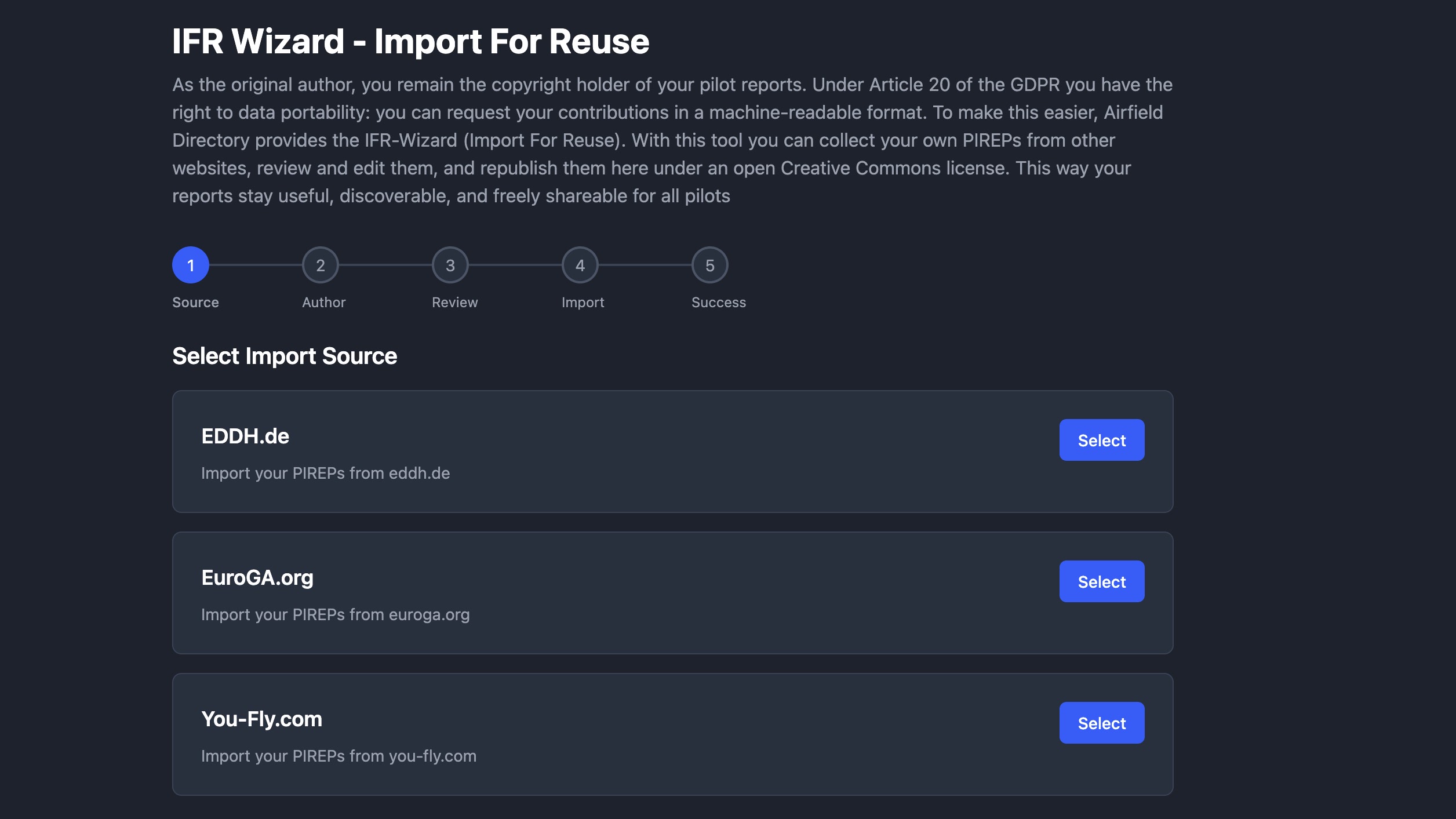Image resolution: width=1456 pixels, height=819 pixels.
Task: Click the You-Fly.com source title
Action: click(x=261, y=719)
